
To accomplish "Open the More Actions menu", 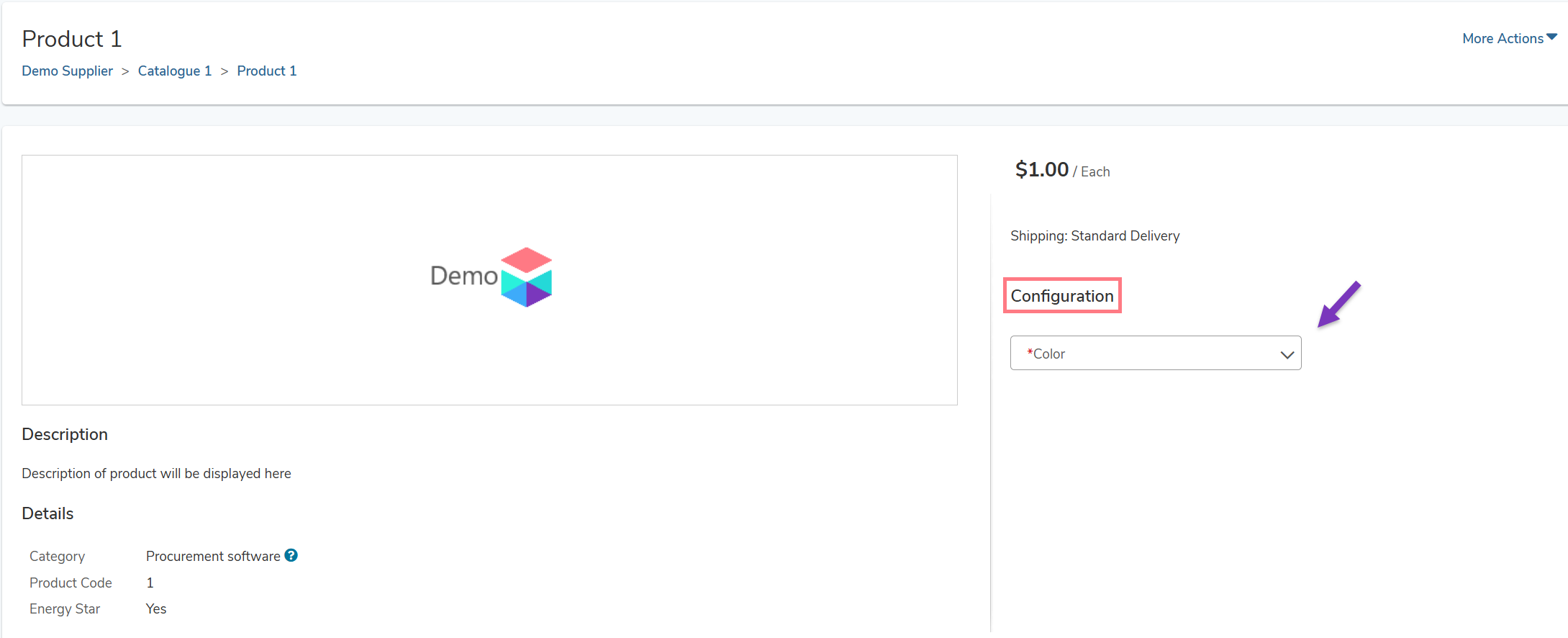I will (1503, 39).
